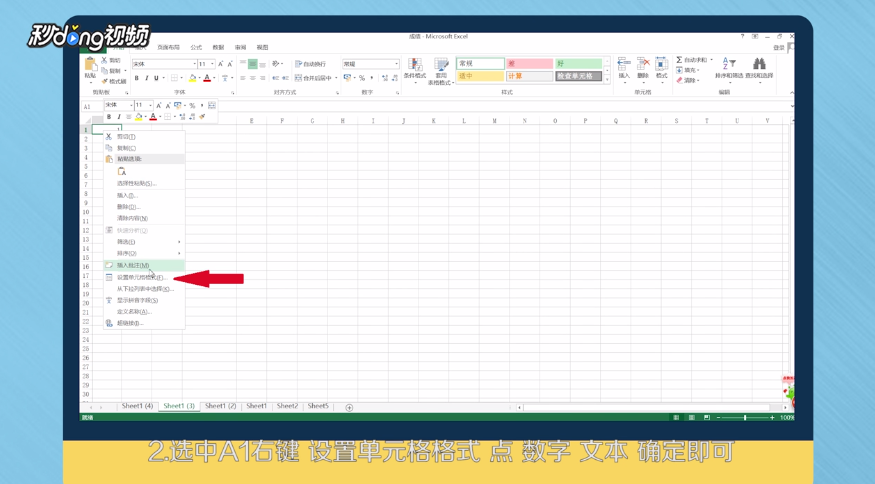Open the 公式 ribbon tab
875x484 pixels.
coord(196,47)
